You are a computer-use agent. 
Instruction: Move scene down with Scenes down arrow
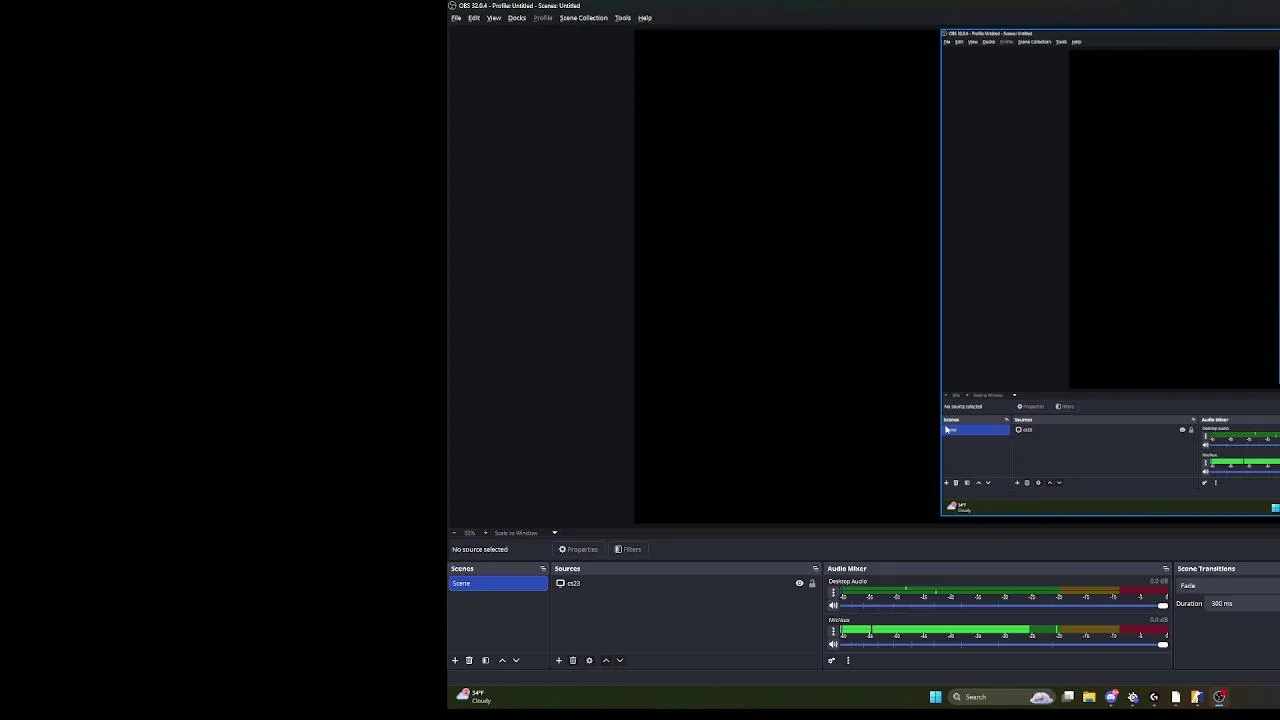516,660
